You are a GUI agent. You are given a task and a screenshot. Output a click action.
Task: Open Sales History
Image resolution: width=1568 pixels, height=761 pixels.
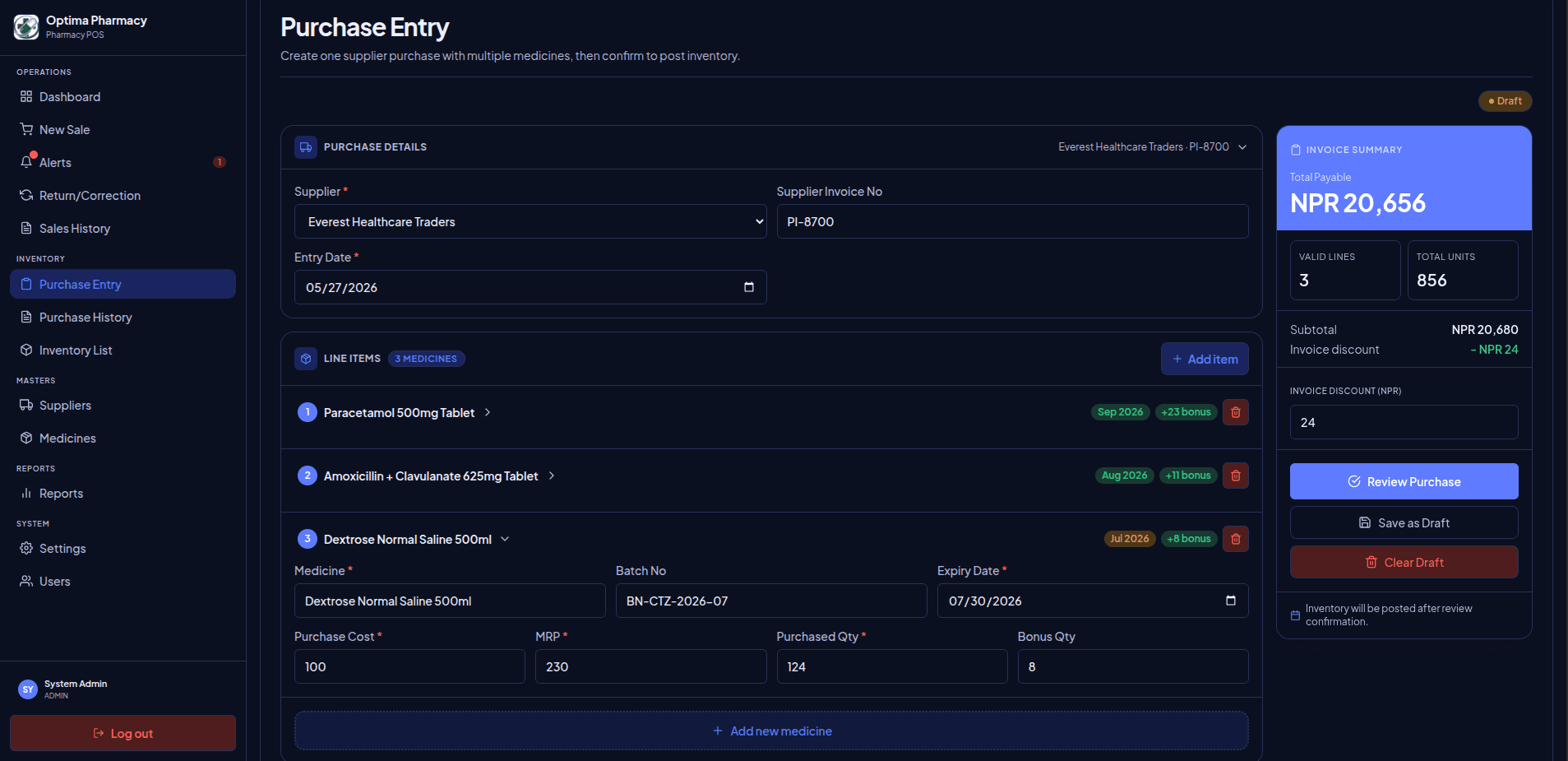[123, 229]
